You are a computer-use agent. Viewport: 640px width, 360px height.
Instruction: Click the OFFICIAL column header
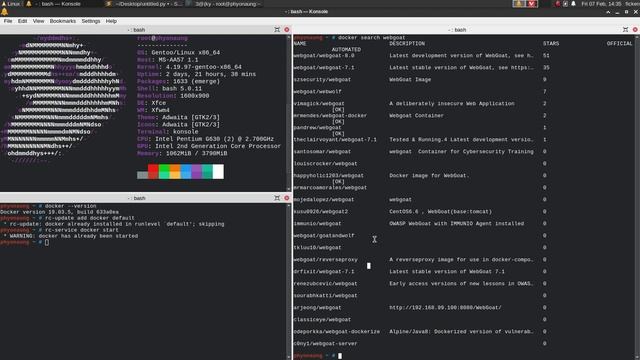click(x=619, y=43)
